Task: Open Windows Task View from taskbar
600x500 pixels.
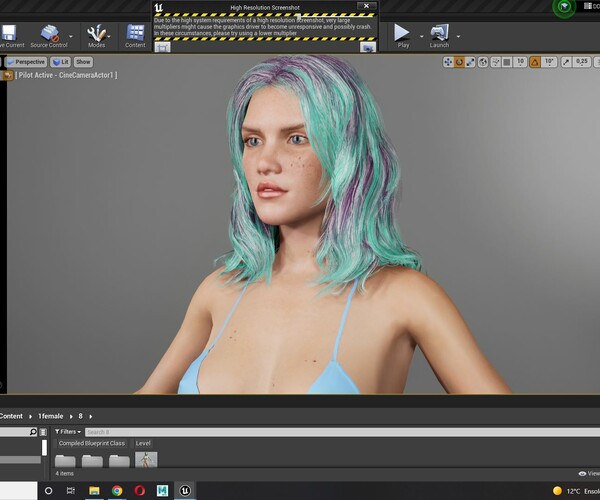Action: (x=71, y=490)
